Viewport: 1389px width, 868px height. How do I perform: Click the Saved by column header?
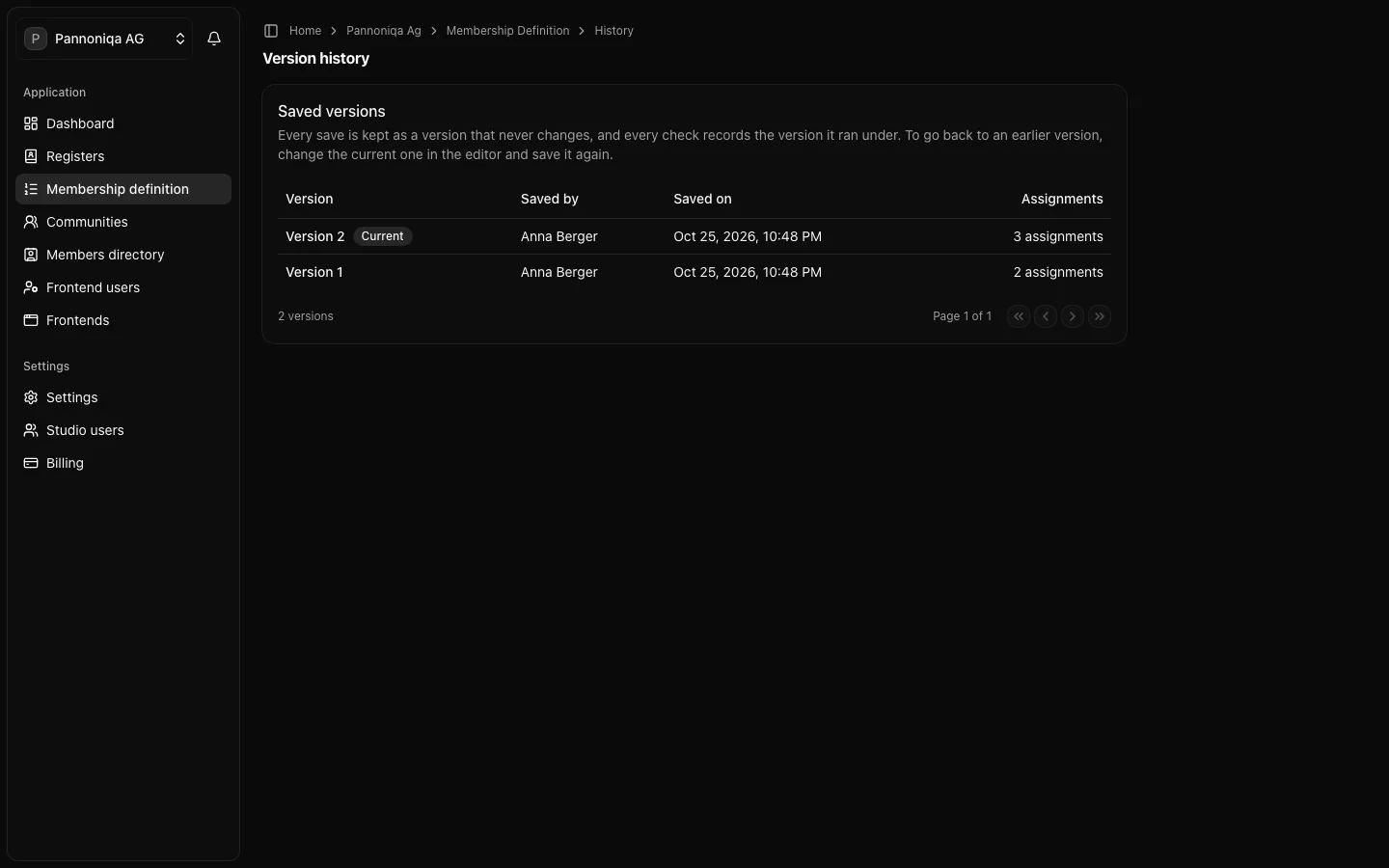point(550,199)
